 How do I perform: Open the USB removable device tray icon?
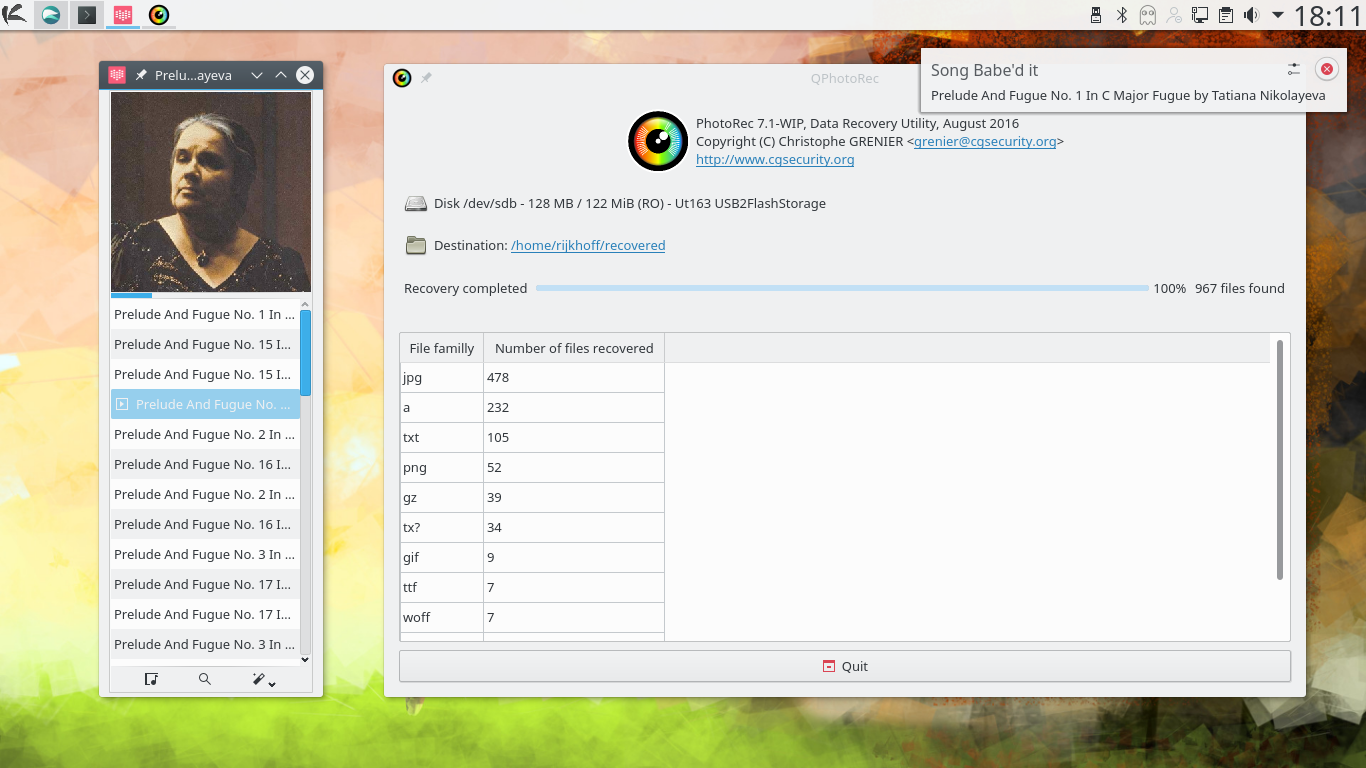pos(1096,15)
